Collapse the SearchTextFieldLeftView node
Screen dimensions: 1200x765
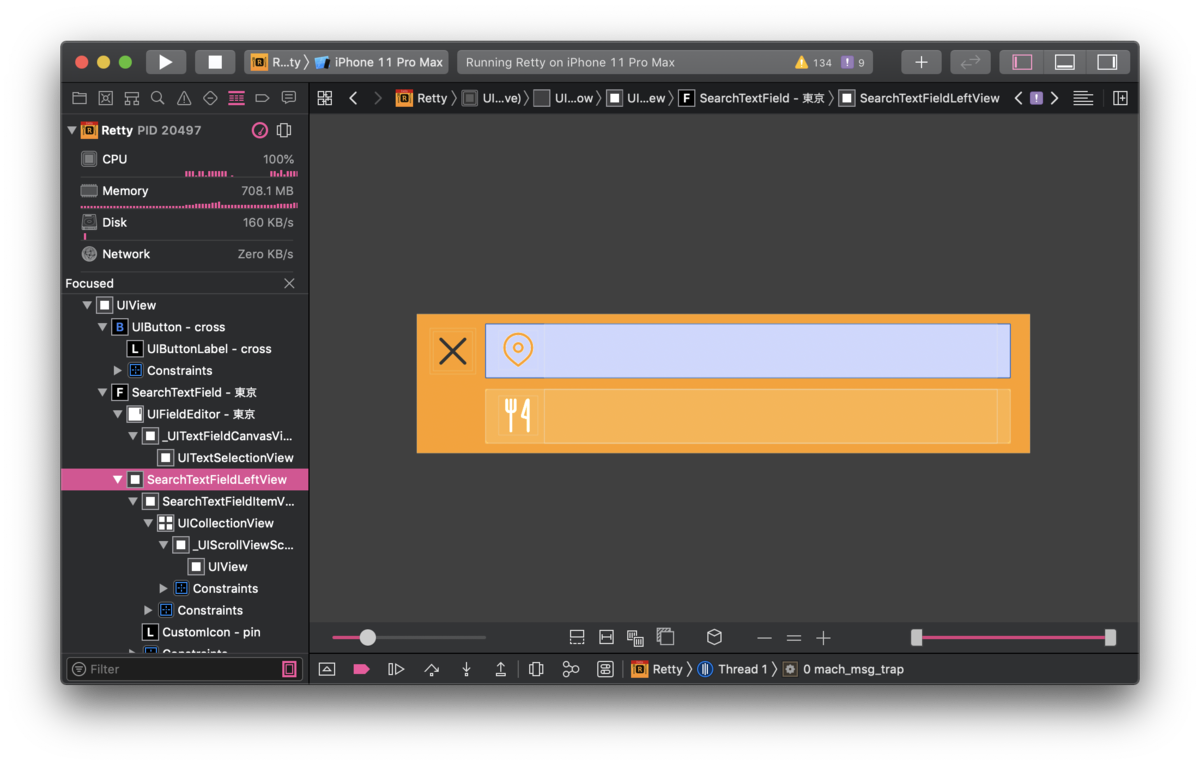[x=118, y=480]
